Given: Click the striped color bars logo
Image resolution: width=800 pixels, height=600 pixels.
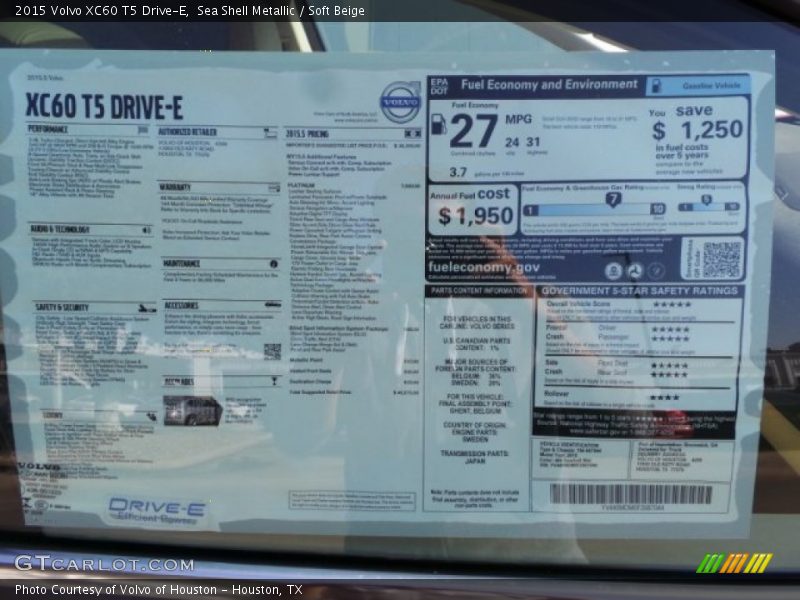Looking at the screenshot, I should 734,563.
